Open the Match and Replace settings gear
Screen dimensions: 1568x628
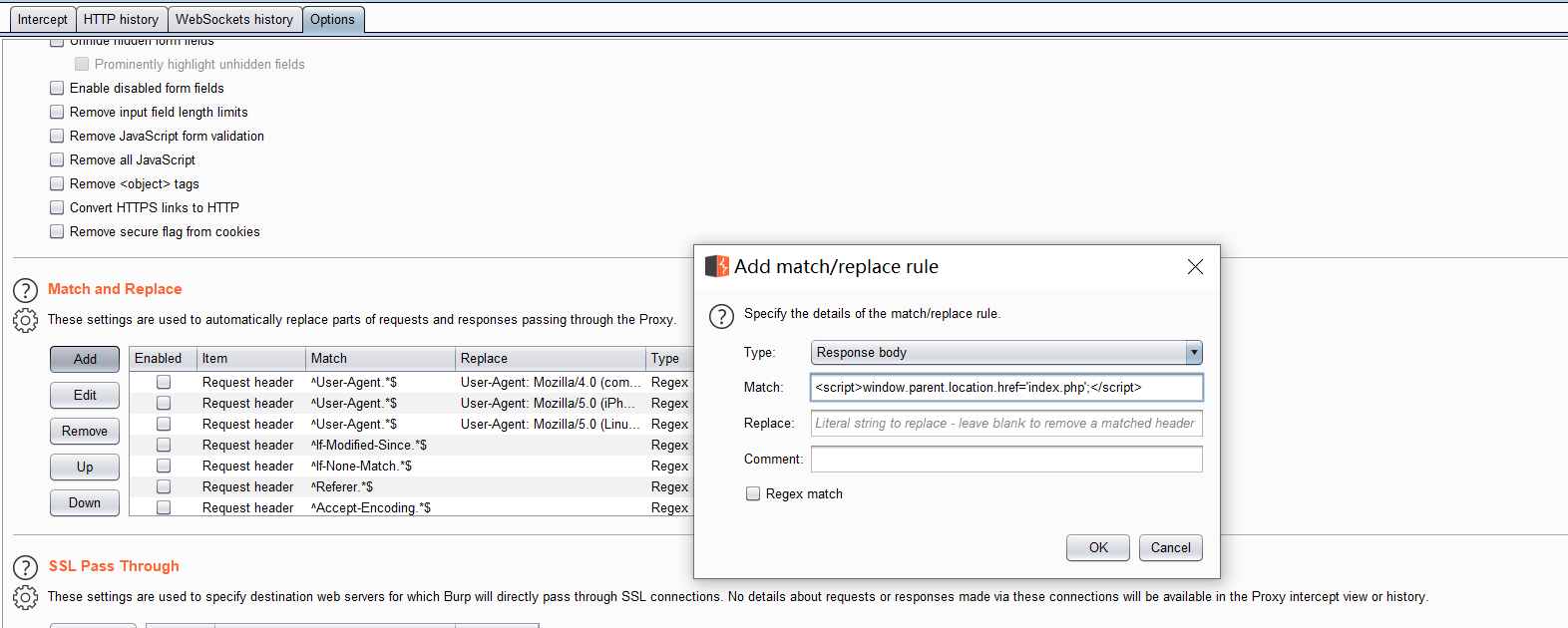pos(25,320)
